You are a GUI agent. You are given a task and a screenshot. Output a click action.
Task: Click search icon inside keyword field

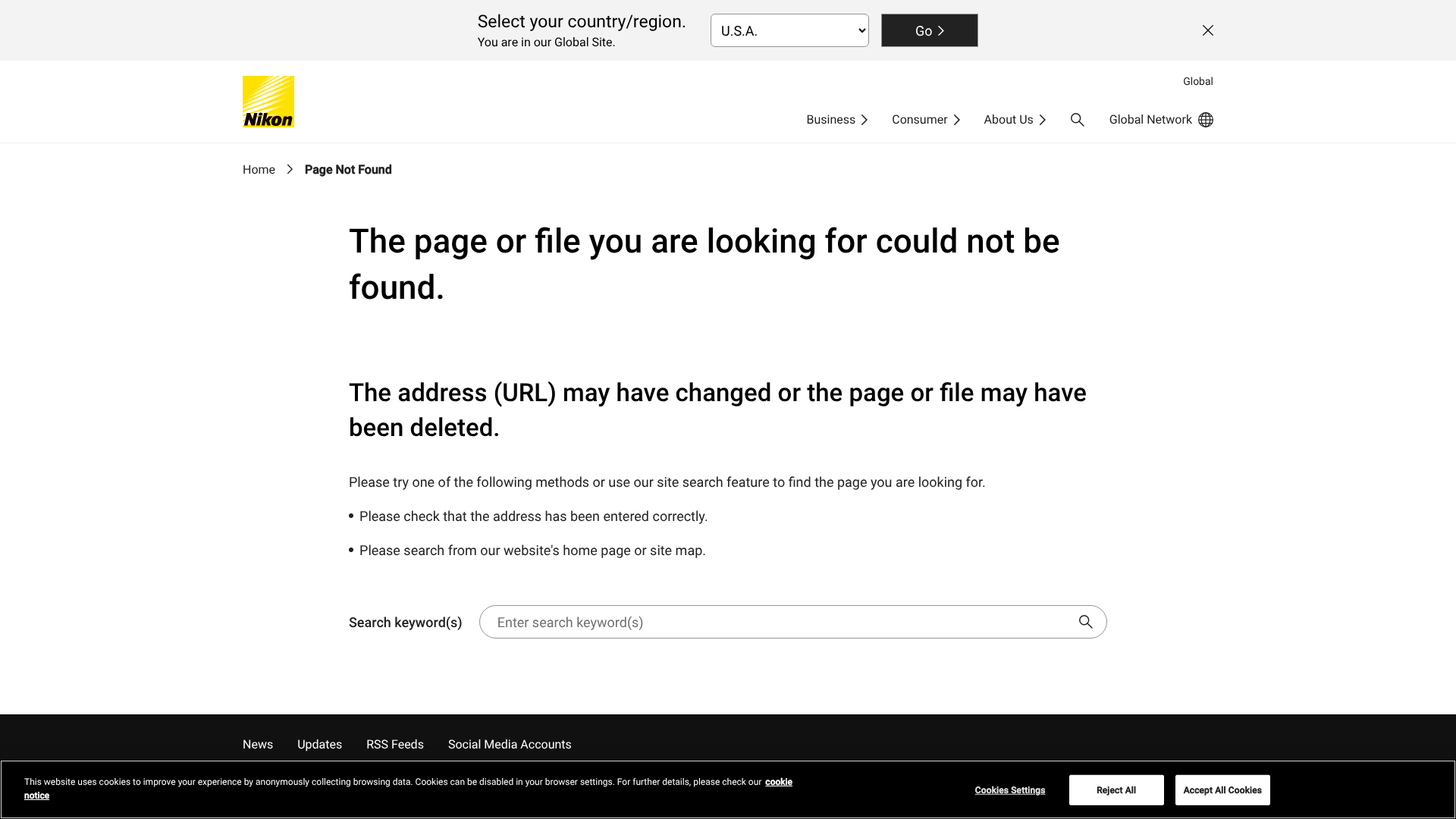coord(1085,622)
